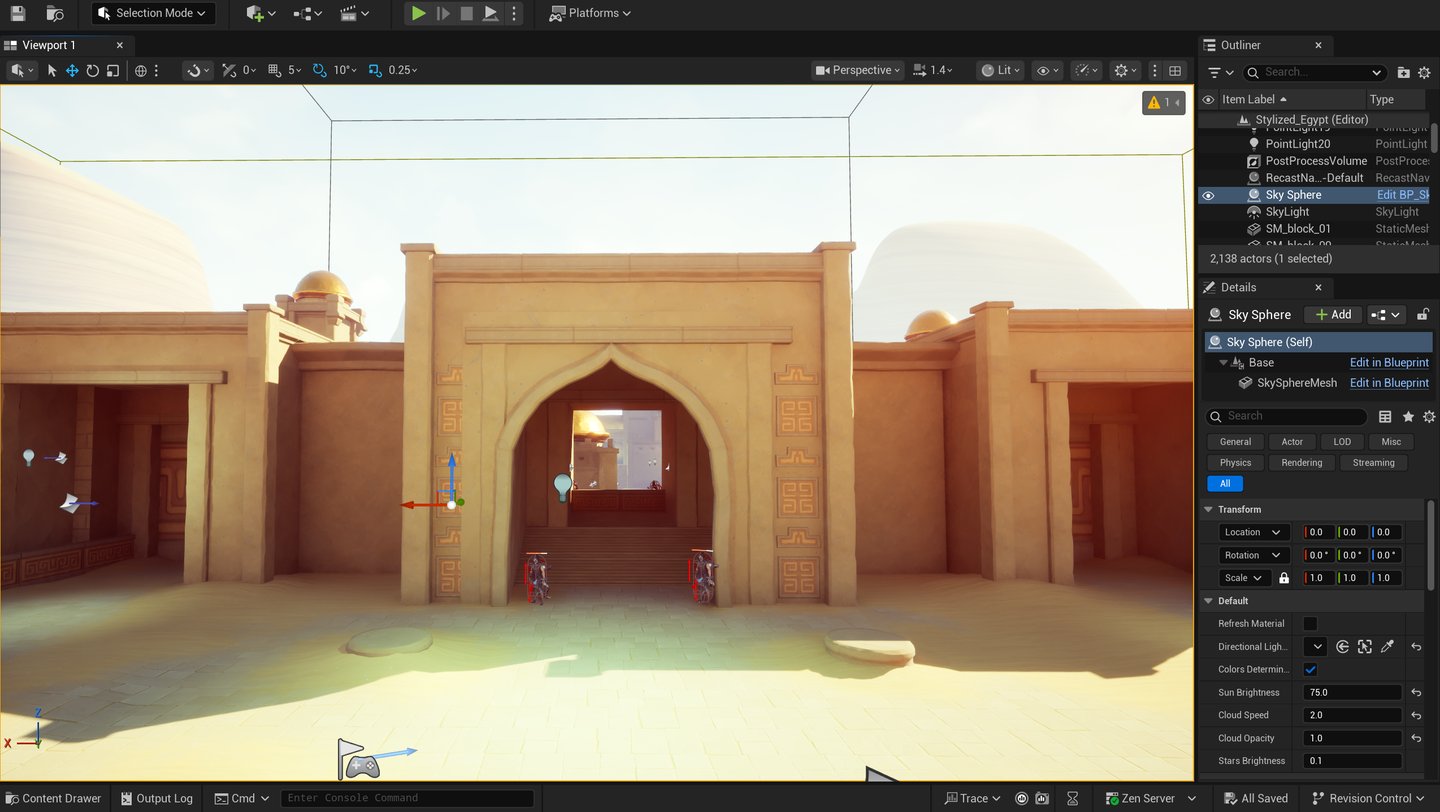Activate the translate move tool
Image resolution: width=1440 pixels, height=812 pixels.
pos(72,70)
